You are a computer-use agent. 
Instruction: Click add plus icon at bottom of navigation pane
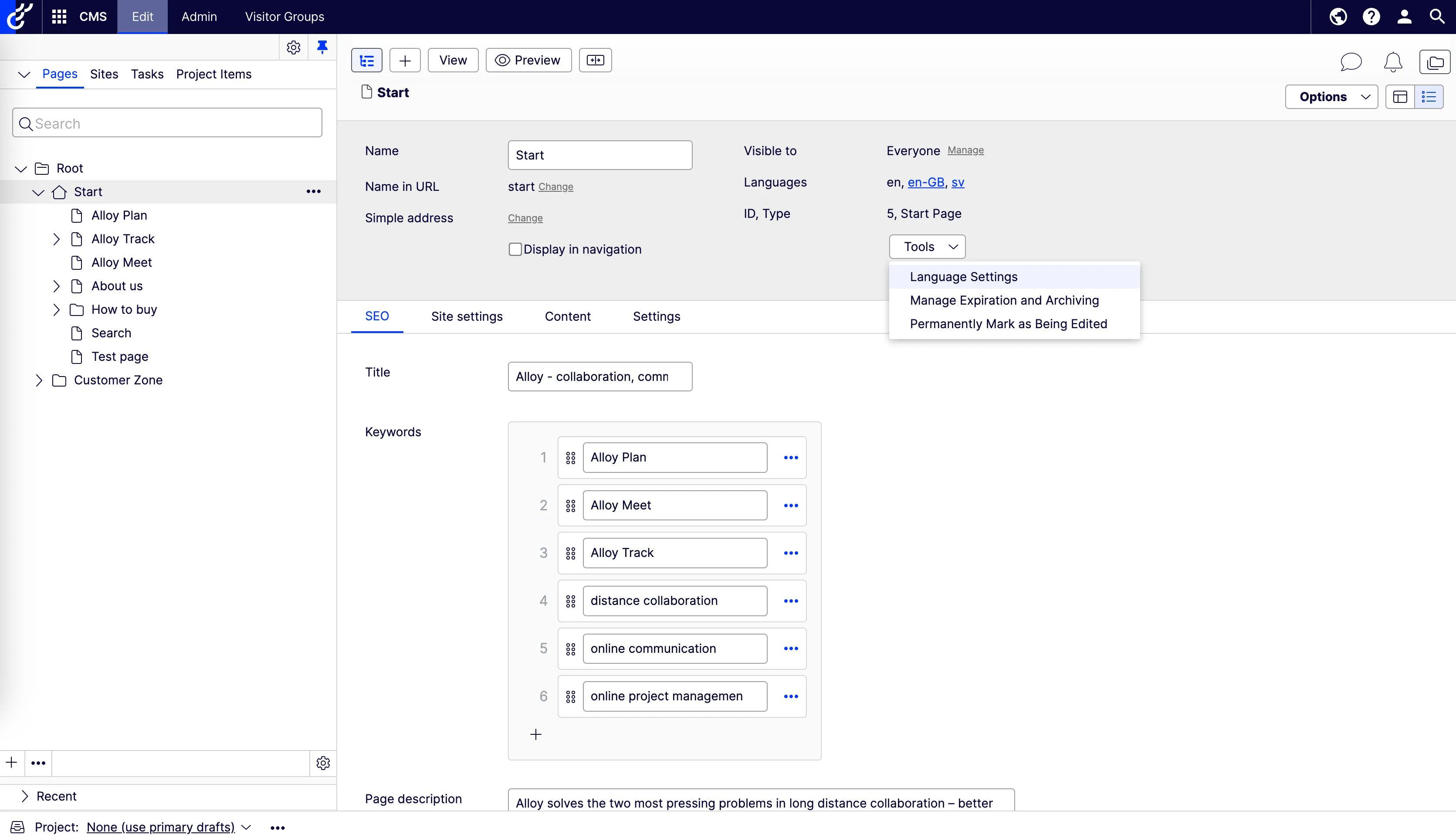pyautogui.click(x=11, y=763)
